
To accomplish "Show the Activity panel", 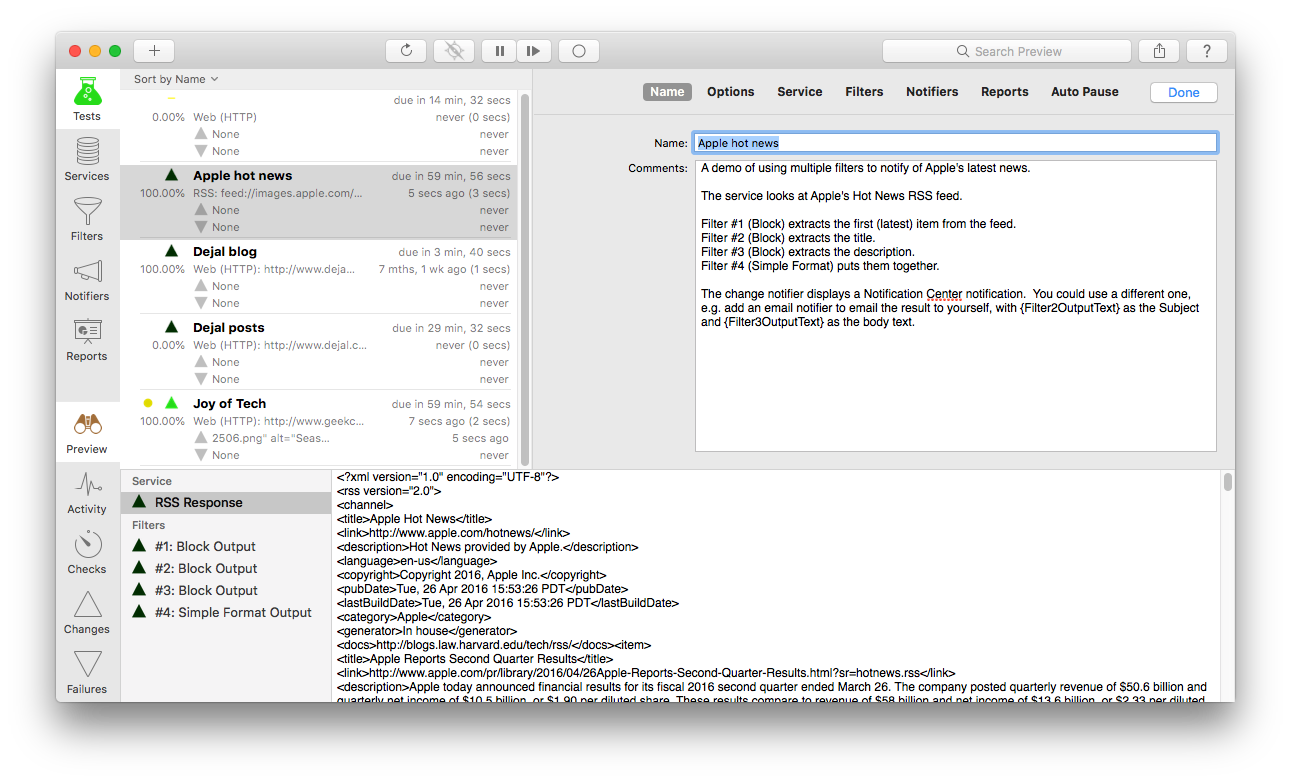I will pyautogui.click(x=87, y=492).
